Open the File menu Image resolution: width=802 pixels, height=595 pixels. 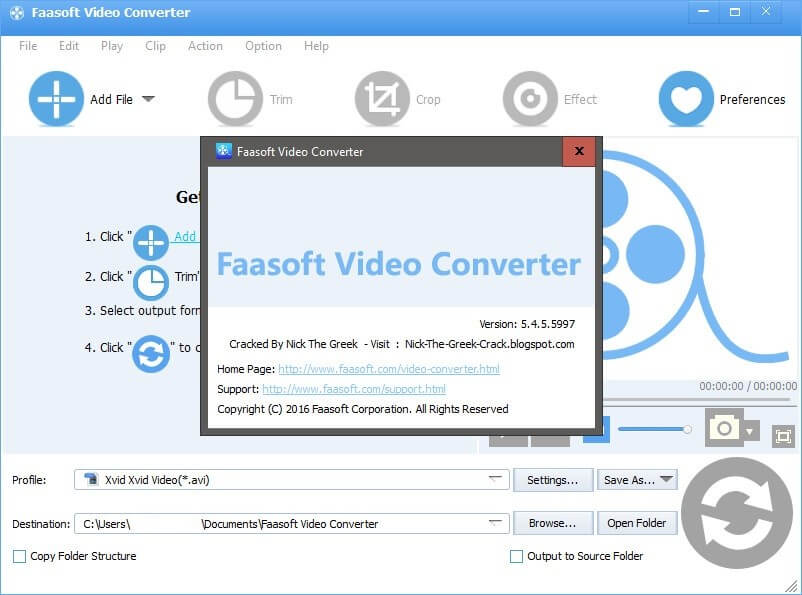(x=28, y=46)
